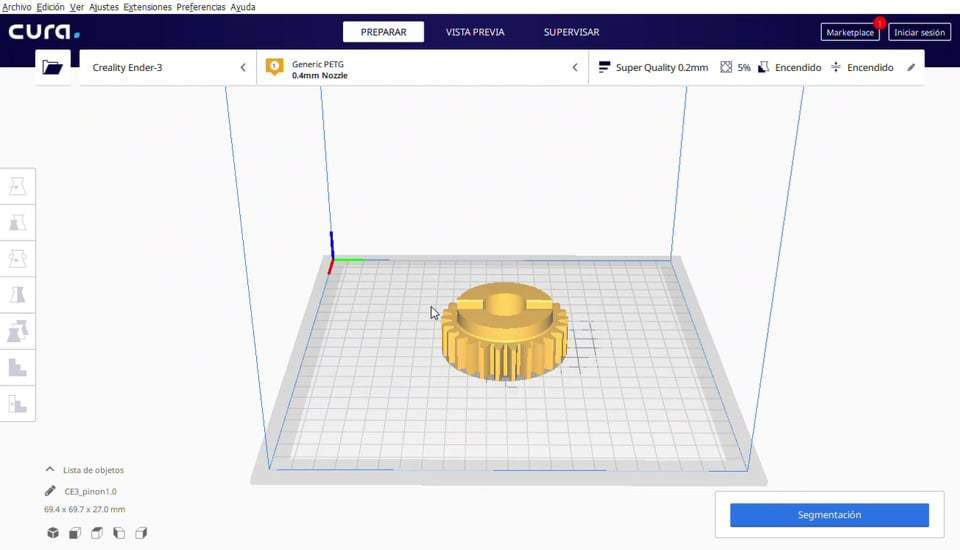Open the Ajustes menu

(x=103, y=7)
